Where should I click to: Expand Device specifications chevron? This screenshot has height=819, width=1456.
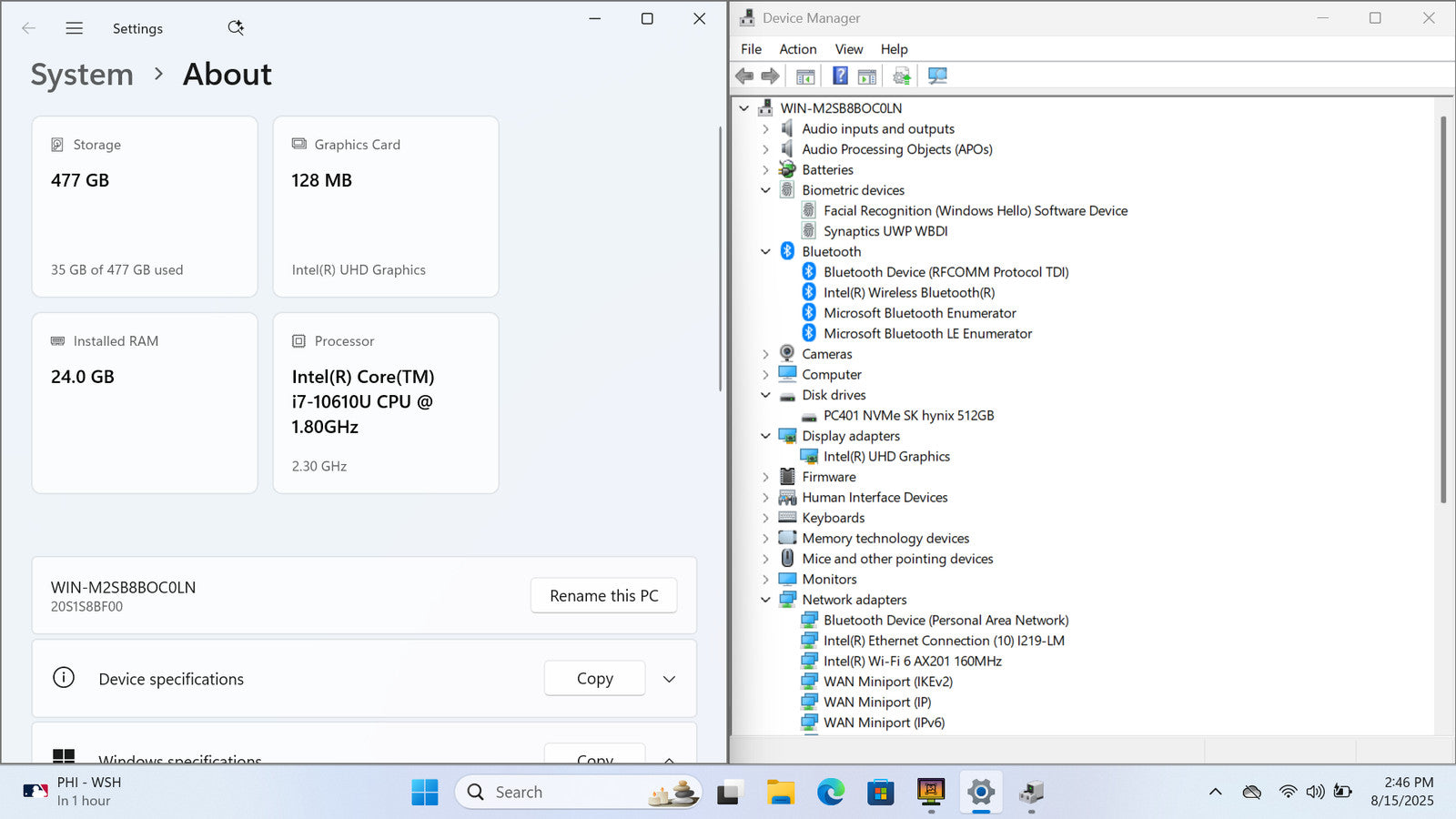point(669,679)
